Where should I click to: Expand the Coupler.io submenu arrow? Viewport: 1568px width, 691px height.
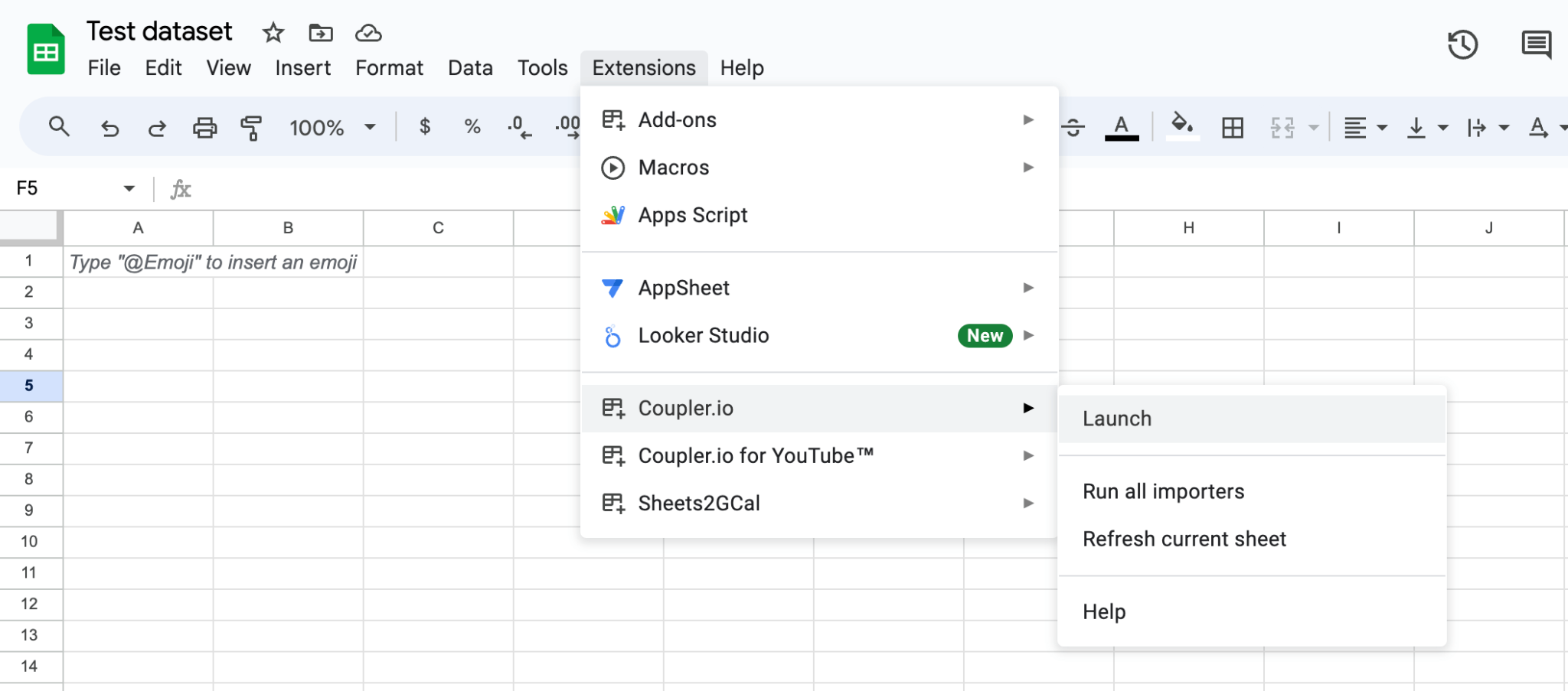[1029, 408]
